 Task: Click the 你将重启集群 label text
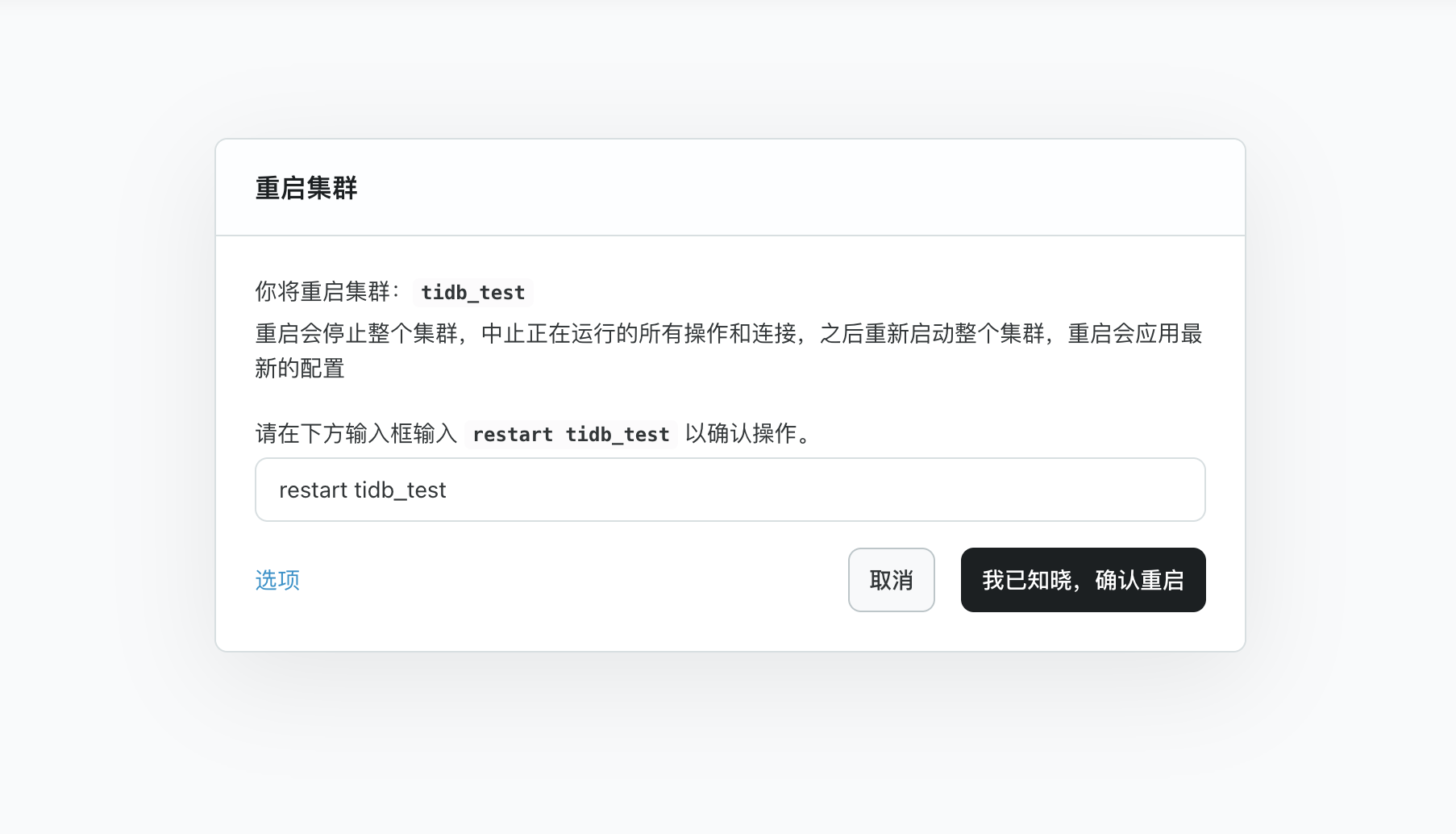(327, 293)
